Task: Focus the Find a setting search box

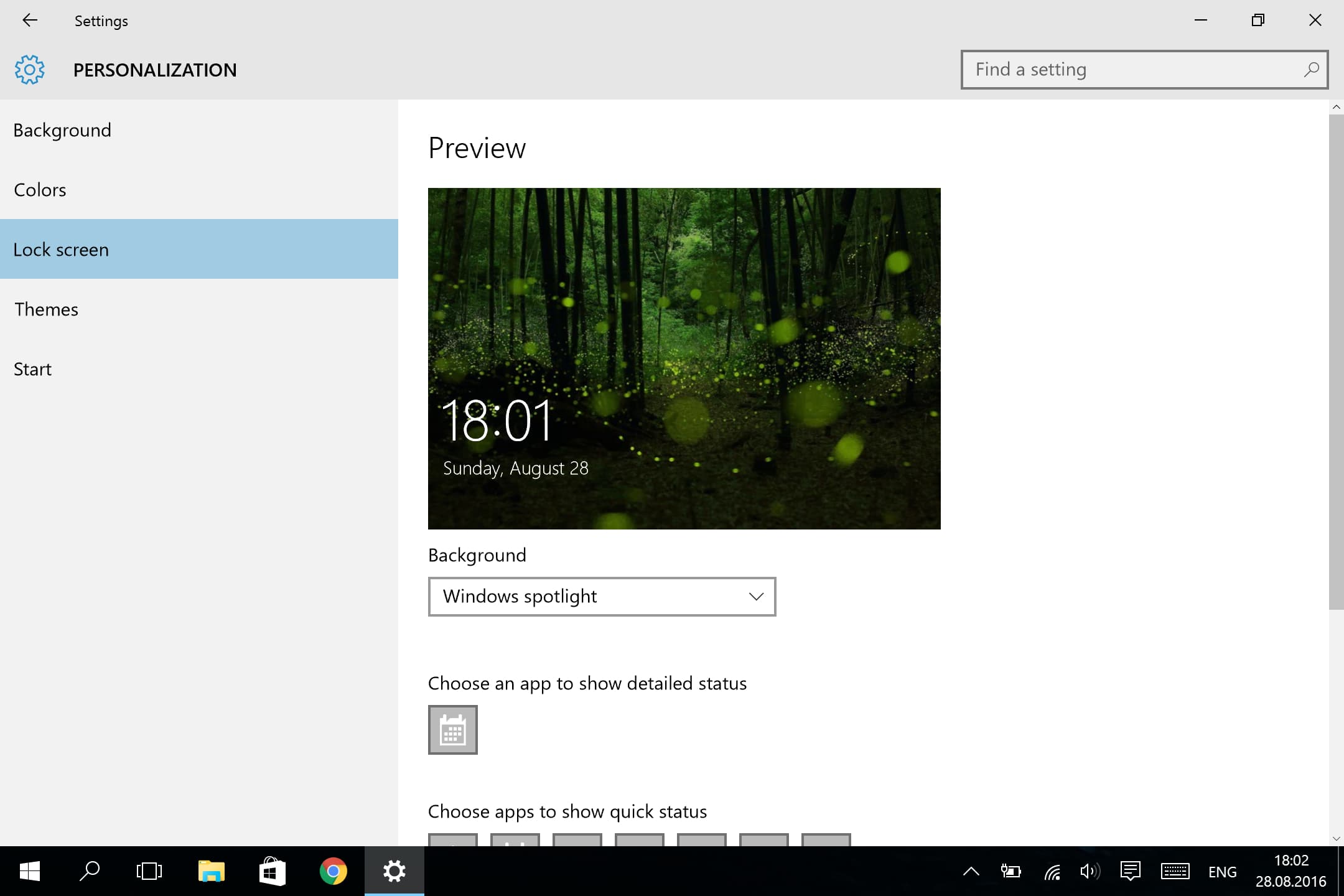Action: tap(1144, 70)
